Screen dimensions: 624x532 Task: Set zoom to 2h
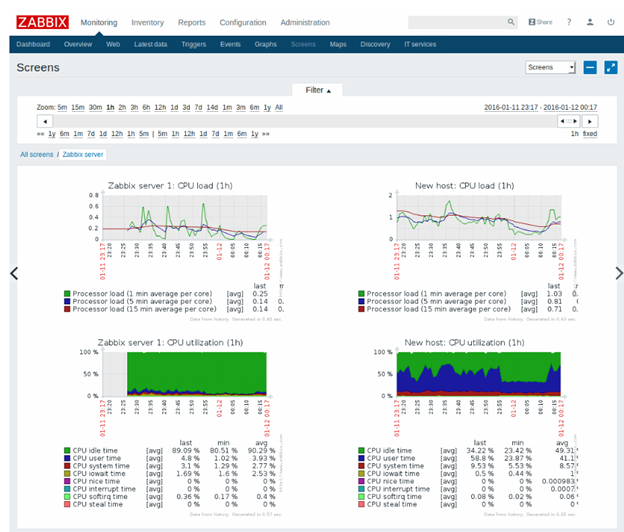pos(122,107)
